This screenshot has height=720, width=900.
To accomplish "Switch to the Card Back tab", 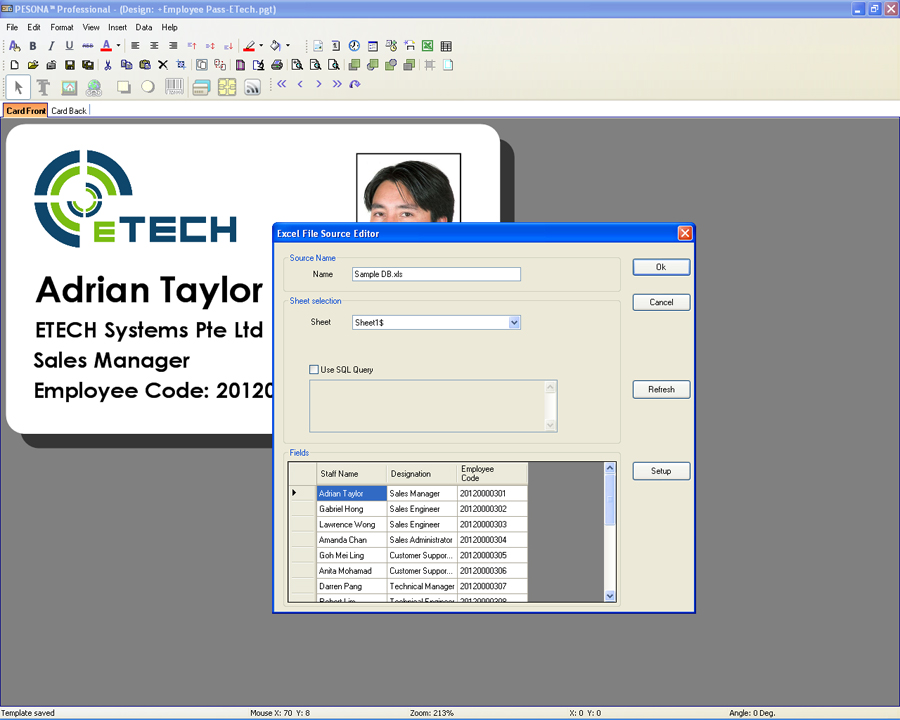I will (69, 111).
